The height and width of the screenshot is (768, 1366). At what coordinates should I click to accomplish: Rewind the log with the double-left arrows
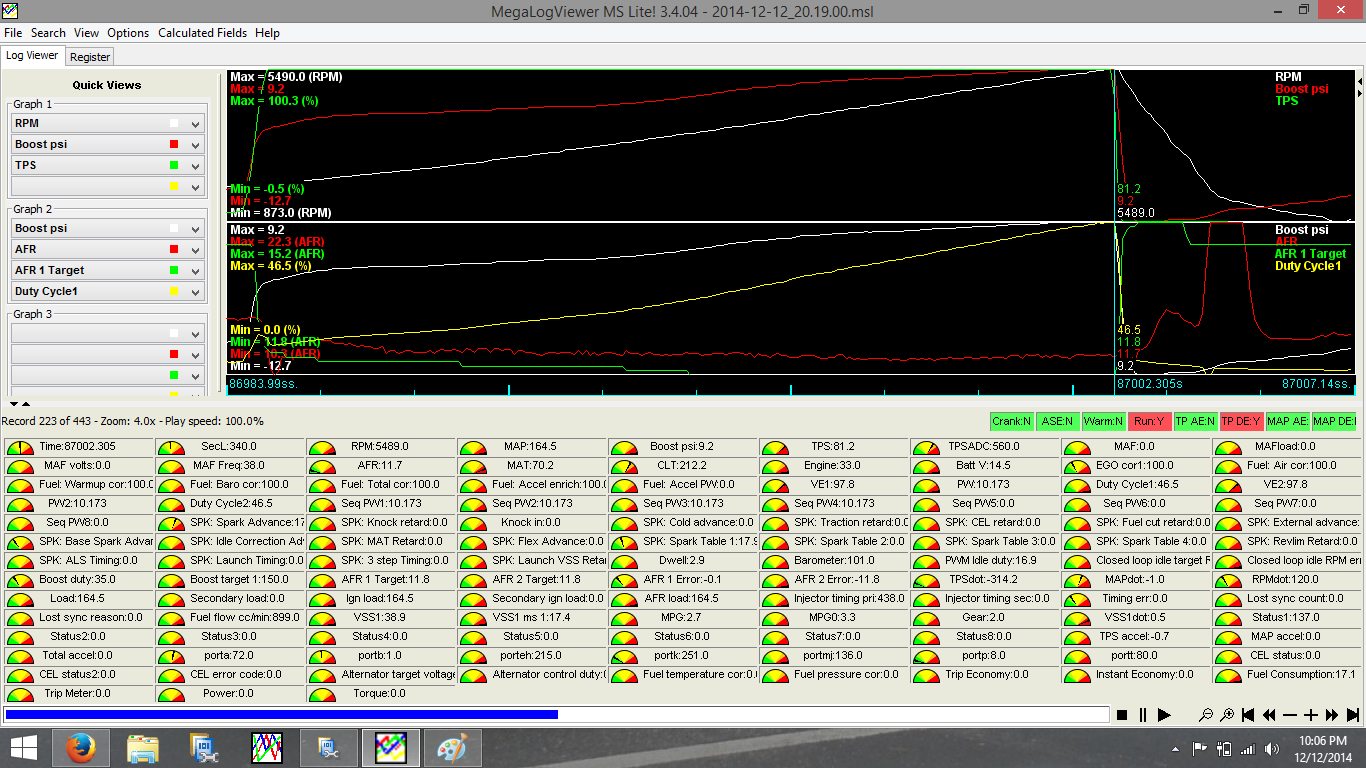coord(1269,715)
